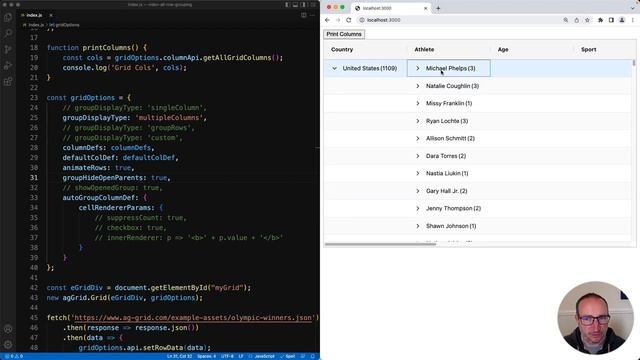Click the index.js breadcrumb segment
This screenshot has width=640, height=360.
coord(36,25)
